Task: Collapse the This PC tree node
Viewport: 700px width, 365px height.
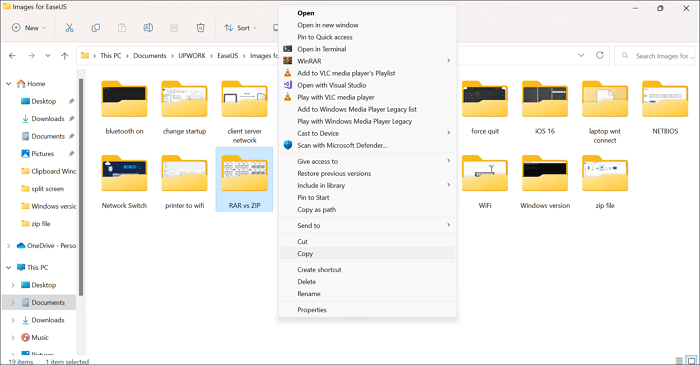Action: pos(8,267)
